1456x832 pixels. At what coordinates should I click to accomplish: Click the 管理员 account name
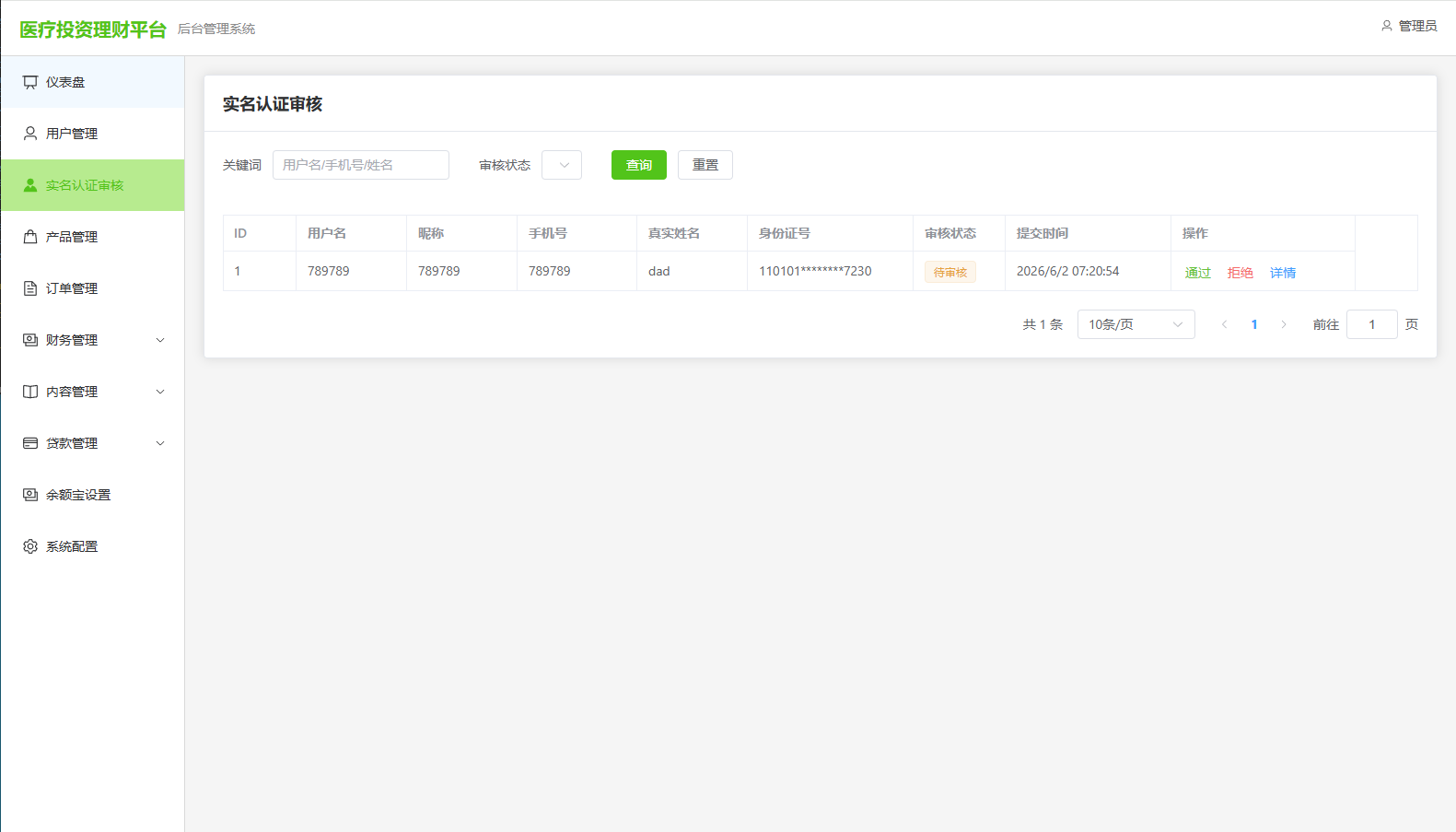click(1418, 26)
